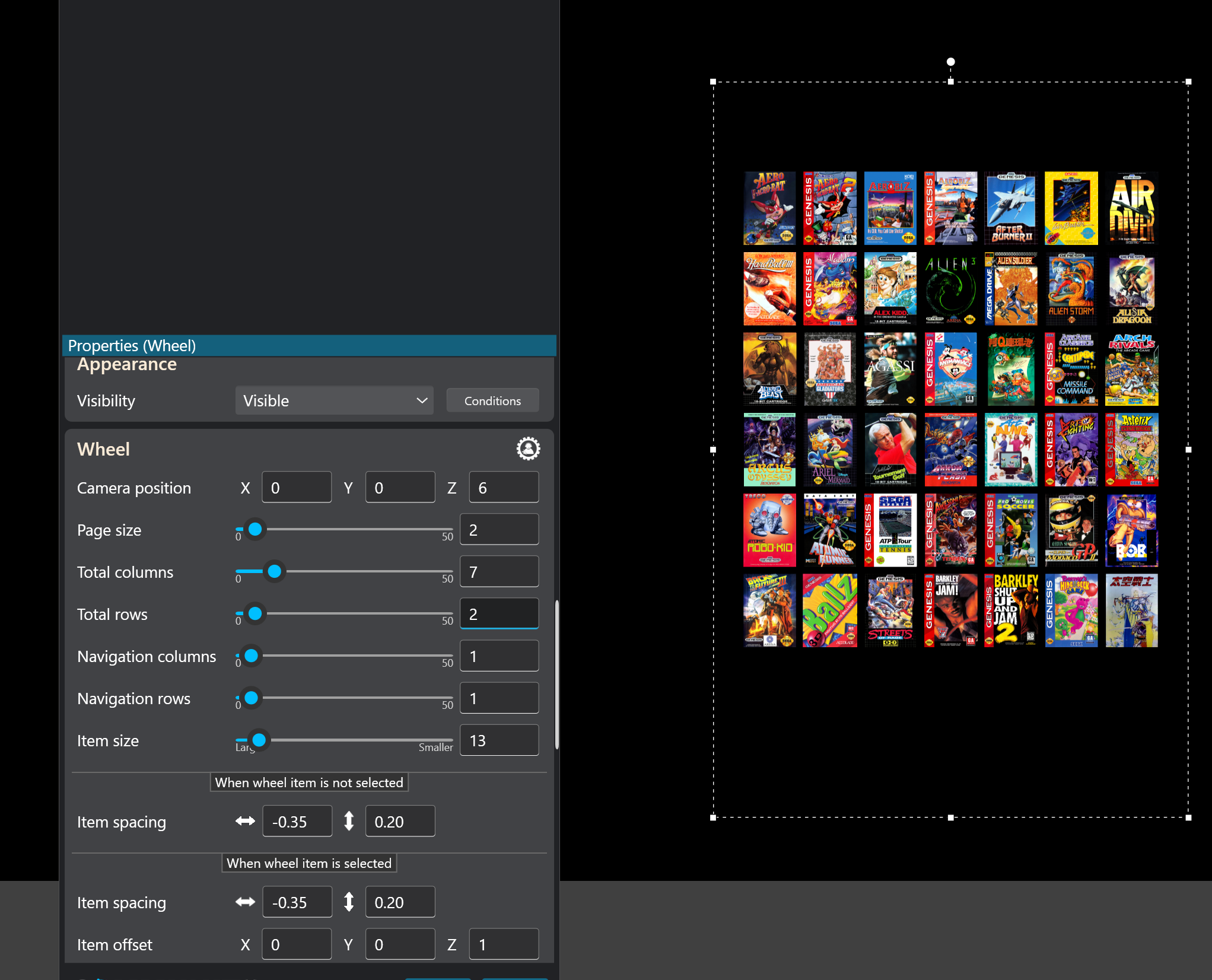Click the Navigation columns slider handle
This screenshot has width=1212, height=980.
[x=251, y=656]
